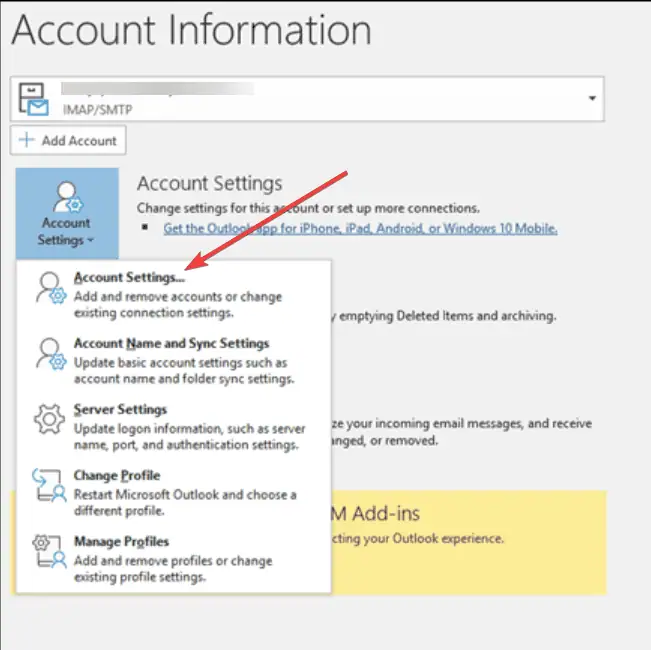Click 'Restart Microsoft Outlook and choose a' text
Image resolution: width=651 pixels, height=650 pixels.
pyautogui.click(x=185, y=495)
